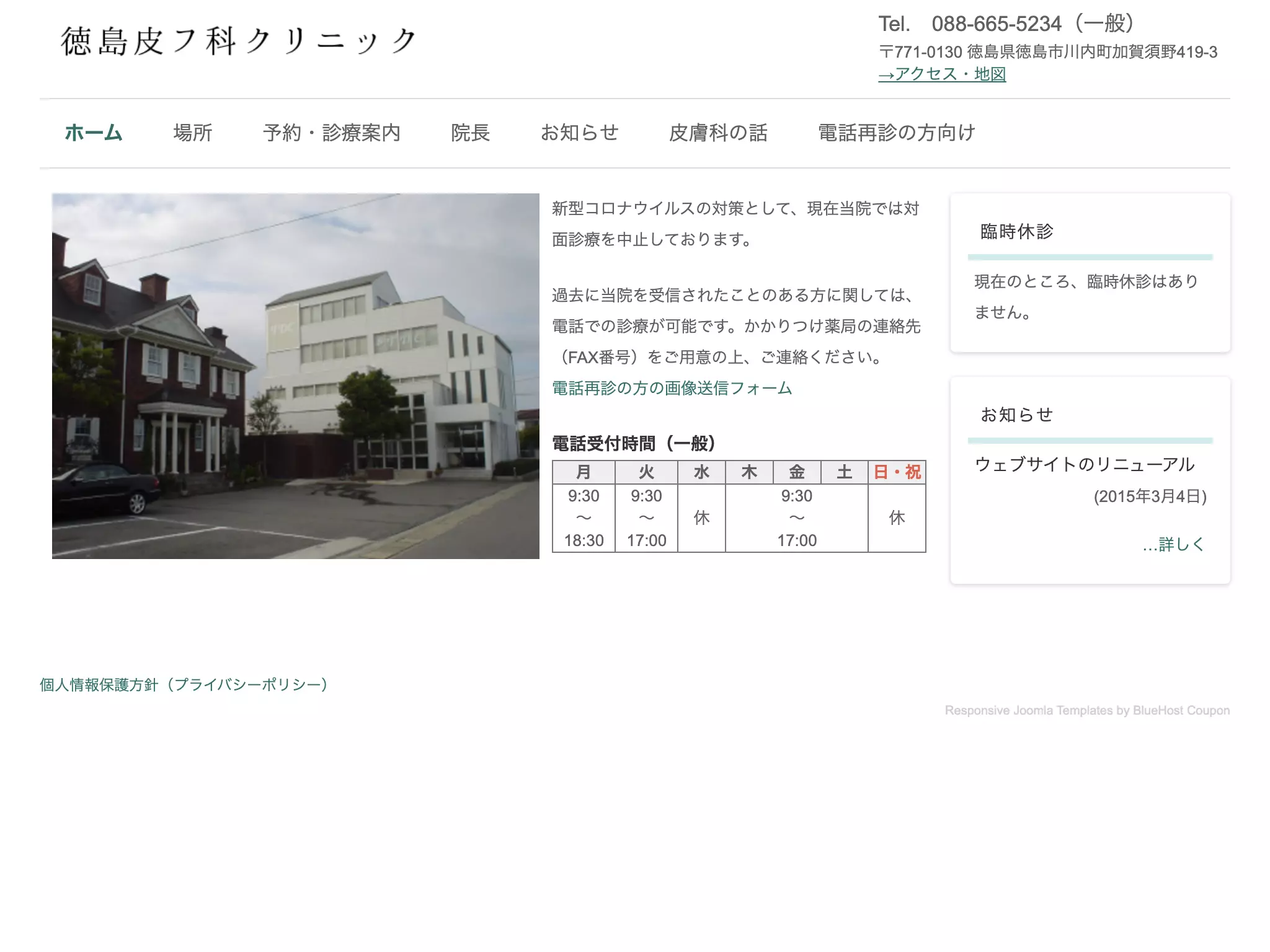The image size is (1270, 952).
Task: Click the address 〒771-0130 text
Action: pos(1048,51)
